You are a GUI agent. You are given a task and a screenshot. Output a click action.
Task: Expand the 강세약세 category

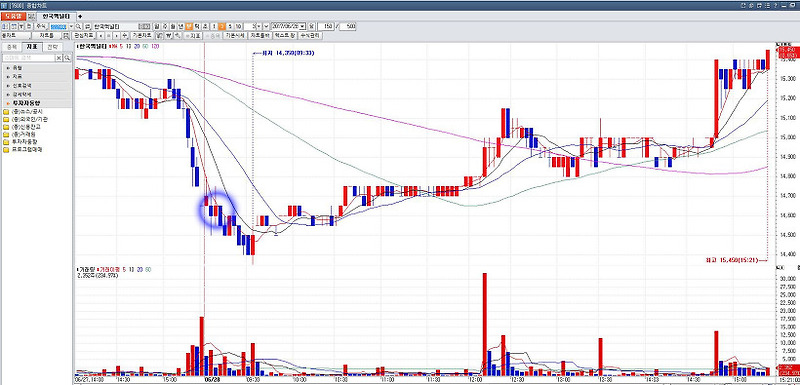point(36,94)
